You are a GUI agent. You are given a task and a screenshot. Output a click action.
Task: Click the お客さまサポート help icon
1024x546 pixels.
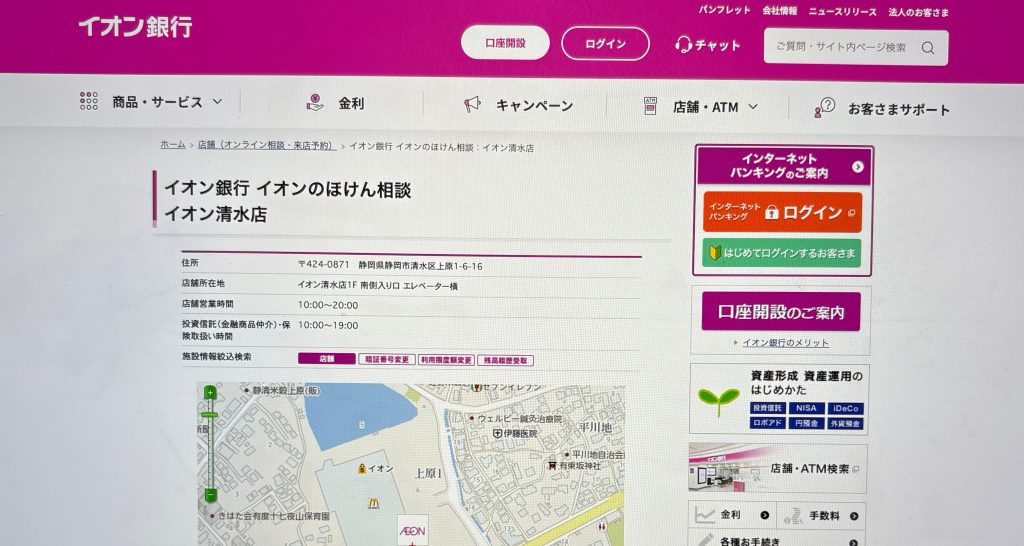pyautogui.click(x=825, y=108)
